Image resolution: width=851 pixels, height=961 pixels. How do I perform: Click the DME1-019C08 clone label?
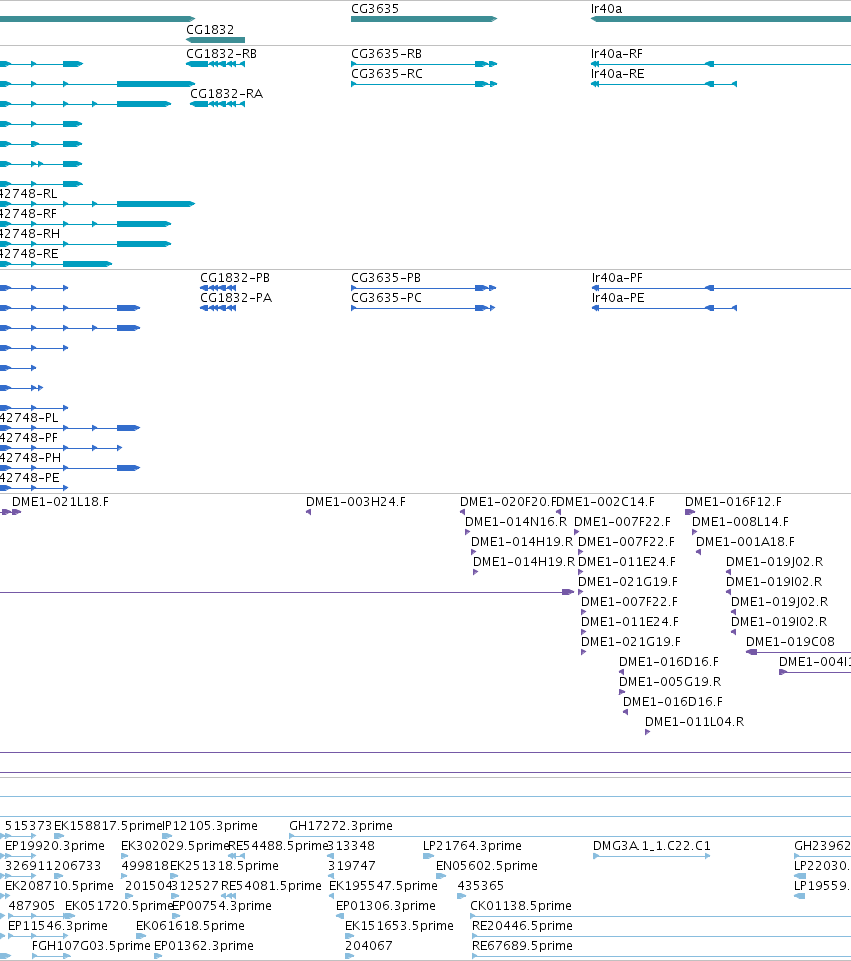click(790, 642)
